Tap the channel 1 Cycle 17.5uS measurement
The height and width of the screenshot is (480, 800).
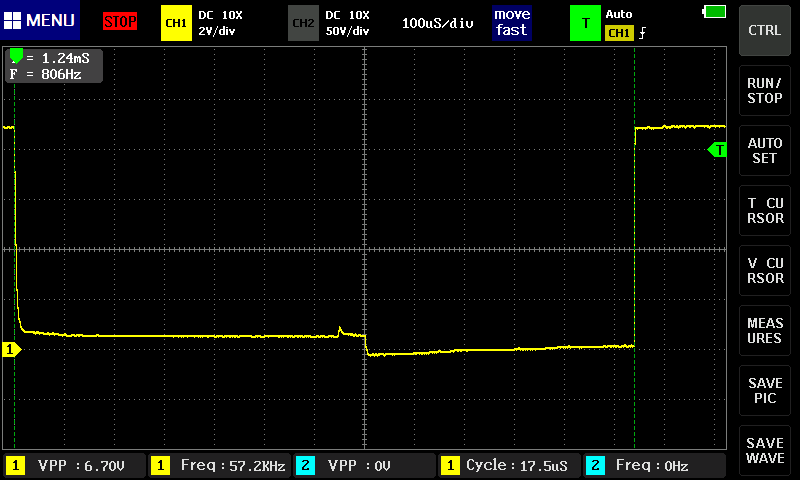509,465
